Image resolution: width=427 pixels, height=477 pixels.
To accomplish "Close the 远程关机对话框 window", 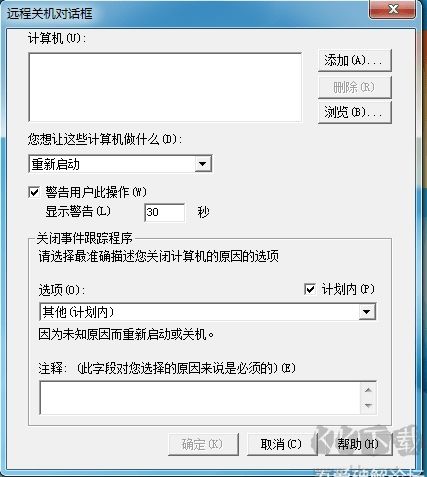I will click(x=393, y=9).
